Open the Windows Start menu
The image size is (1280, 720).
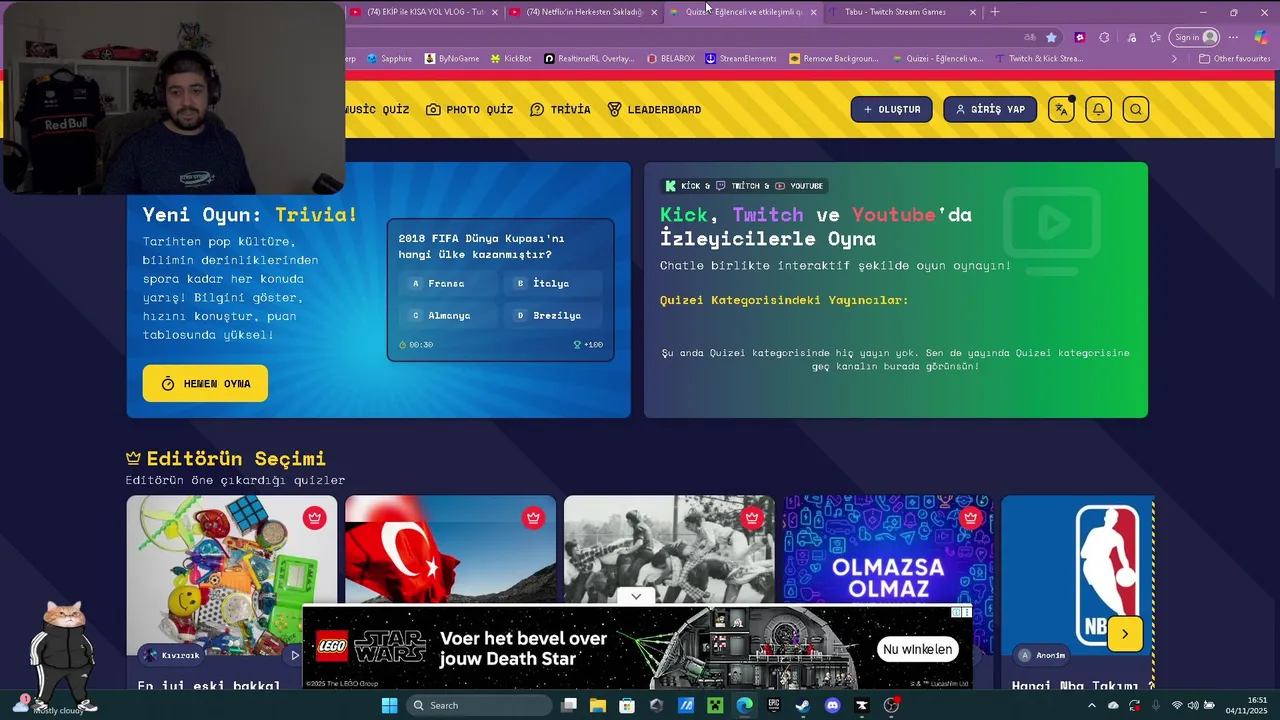(x=389, y=705)
